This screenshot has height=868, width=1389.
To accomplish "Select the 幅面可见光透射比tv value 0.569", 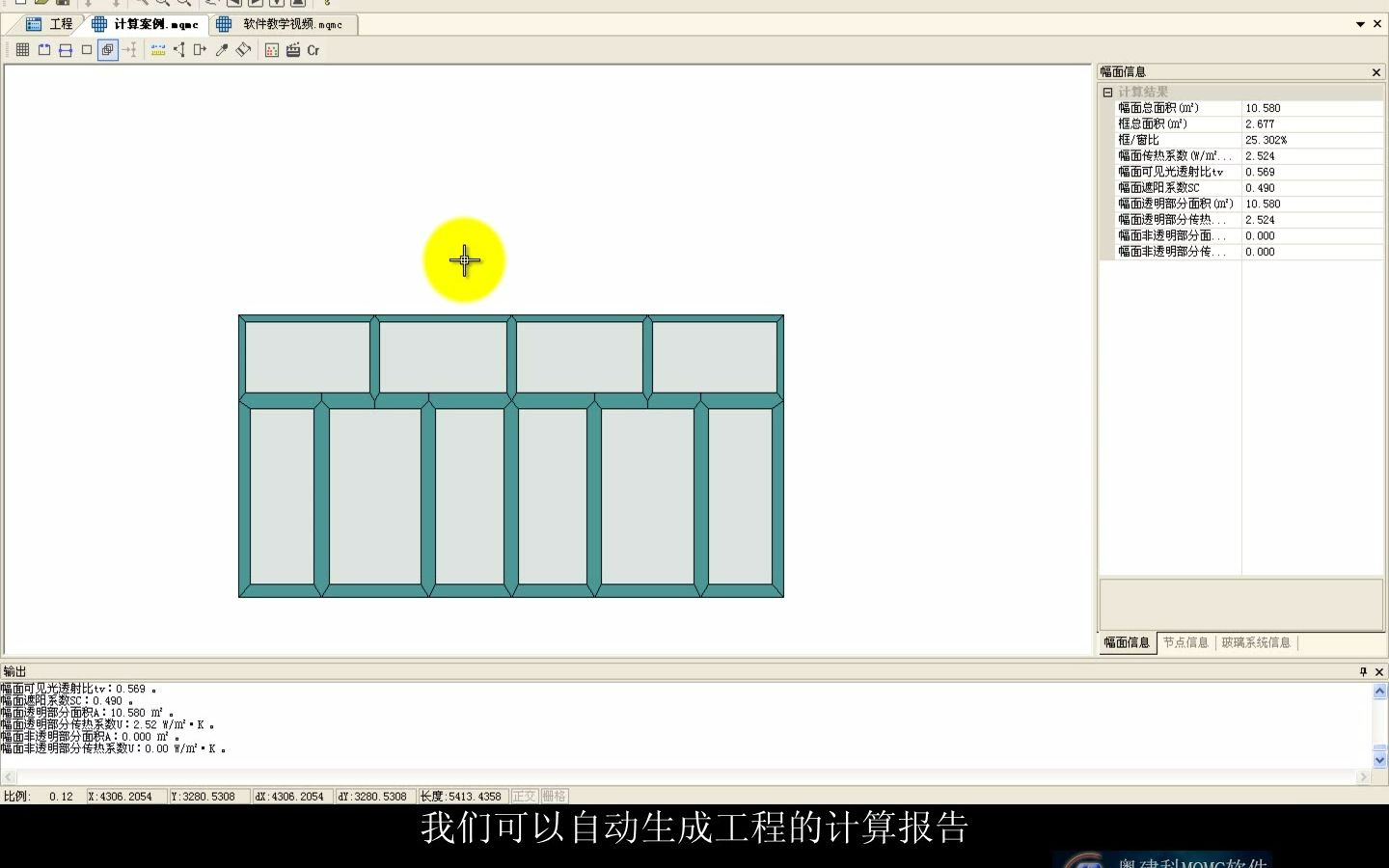I will (x=1312, y=172).
